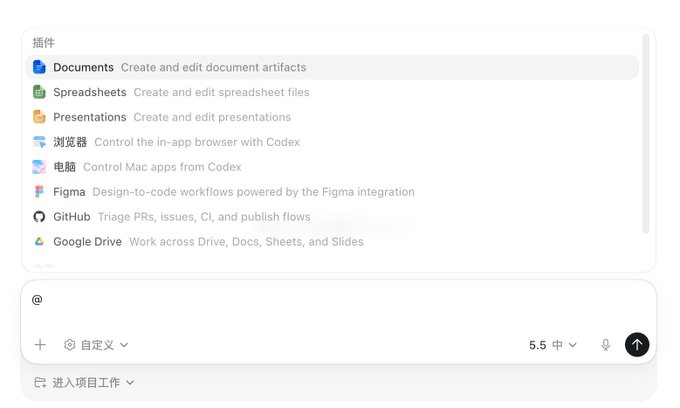680x408 pixels.
Task: Click the Google Drive triangle icon
Action: 39,242
